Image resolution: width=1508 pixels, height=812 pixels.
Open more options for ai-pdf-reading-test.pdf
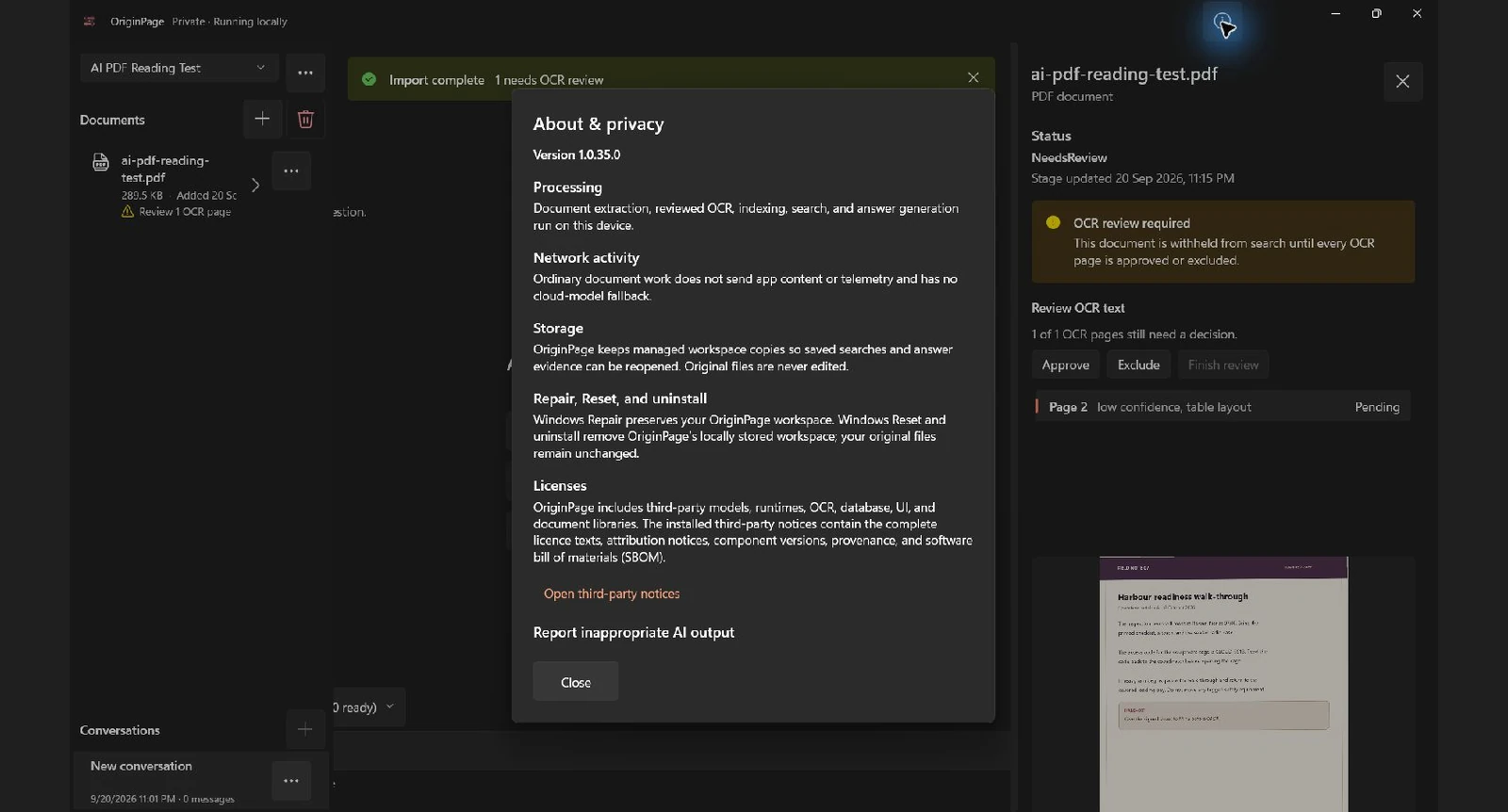tap(291, 171)
